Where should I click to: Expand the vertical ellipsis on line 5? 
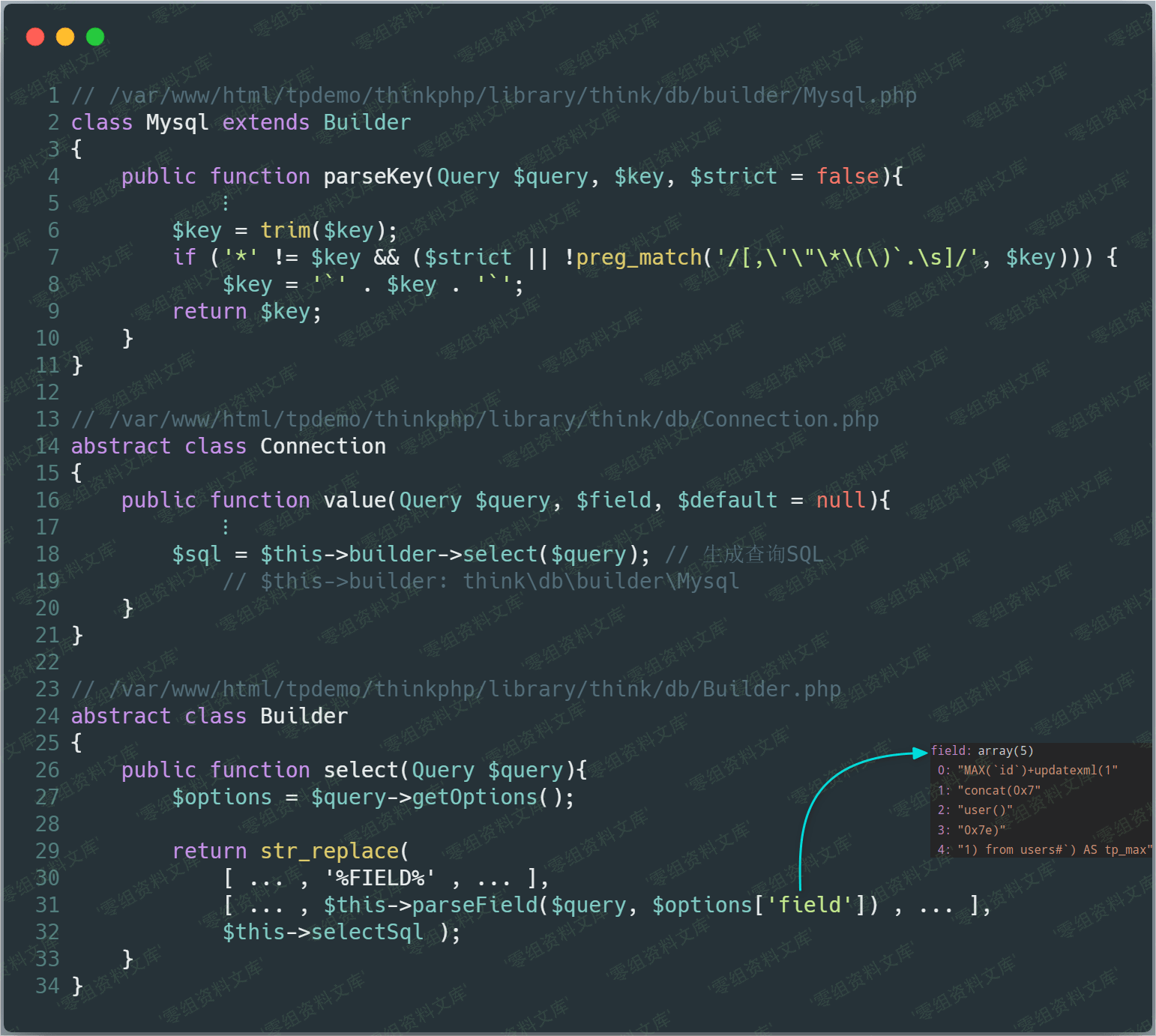(x=225, y=203)
